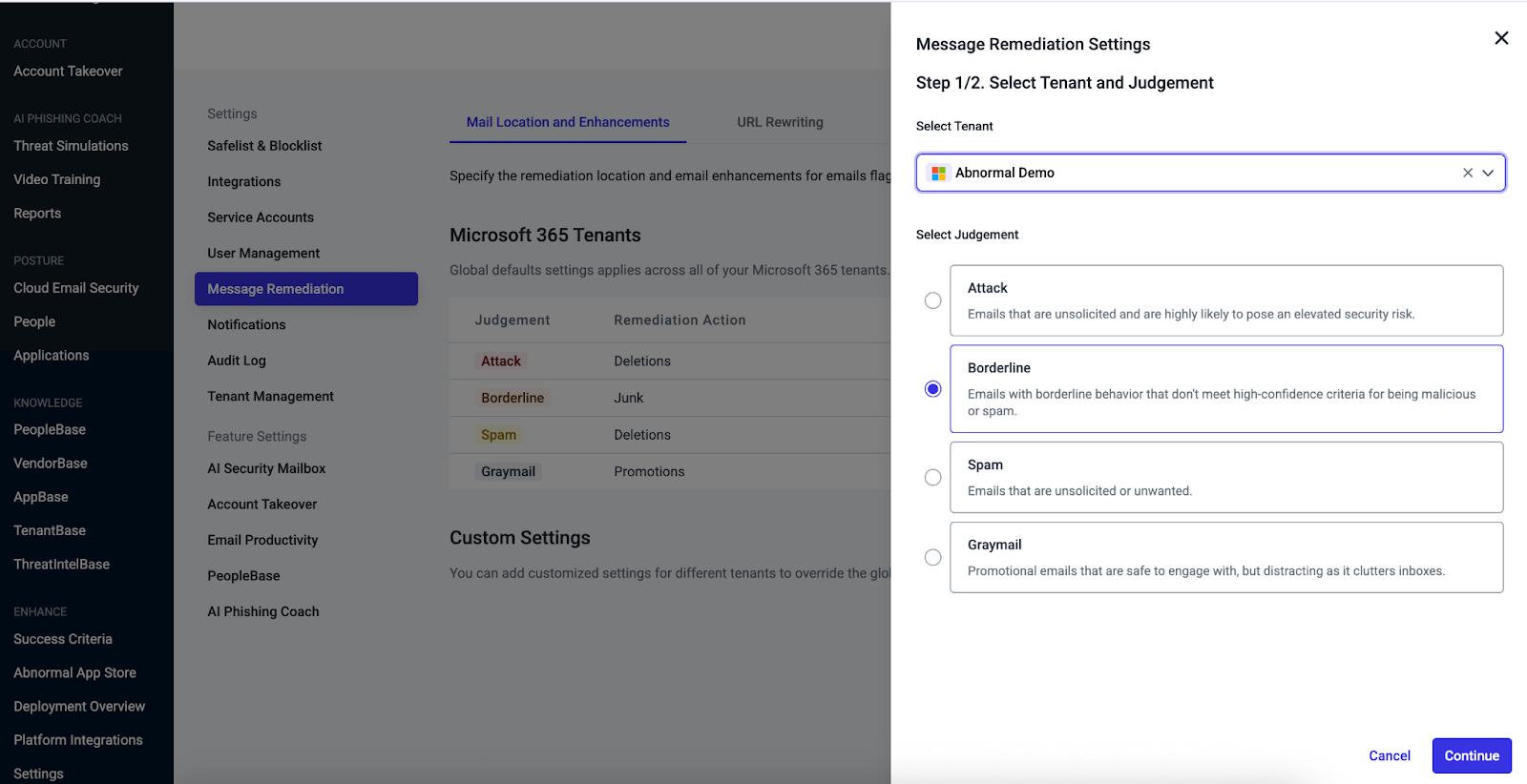The height and width of the screenshot is (784, 1527).
Task: Open Video Training in sidebar
Action: tap(56, 179)
